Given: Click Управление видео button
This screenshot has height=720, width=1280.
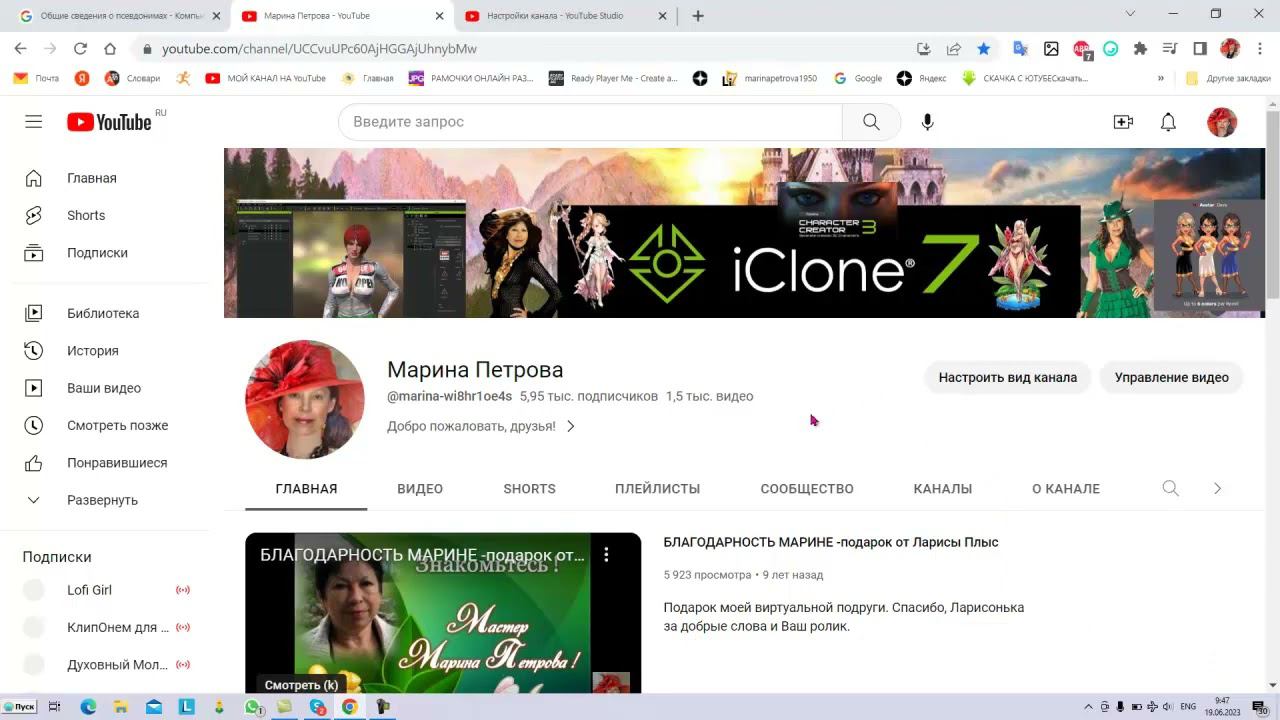Looking at the screenshot, I should (x=1171, y=378).
